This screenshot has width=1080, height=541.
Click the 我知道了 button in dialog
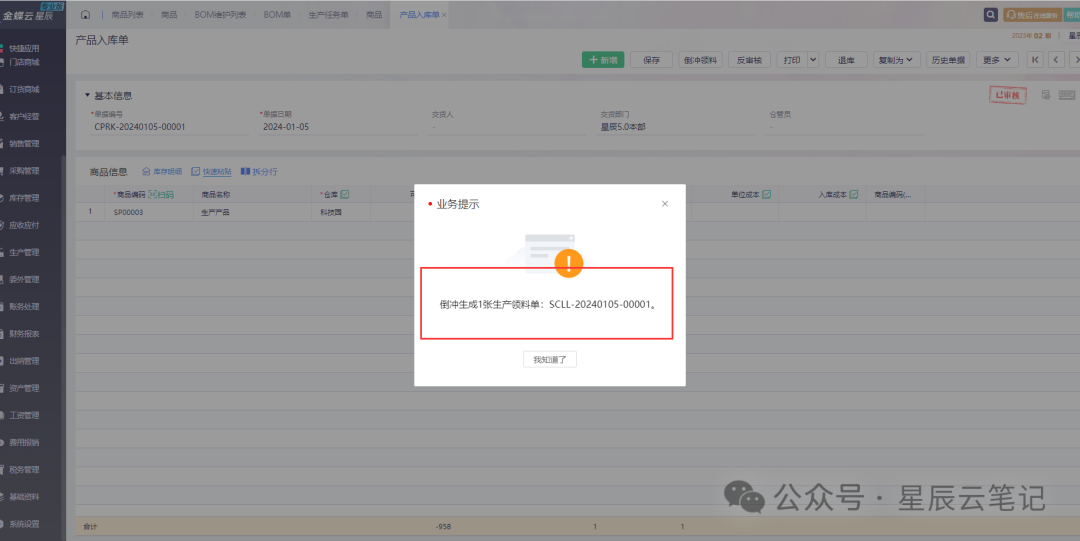550,359
